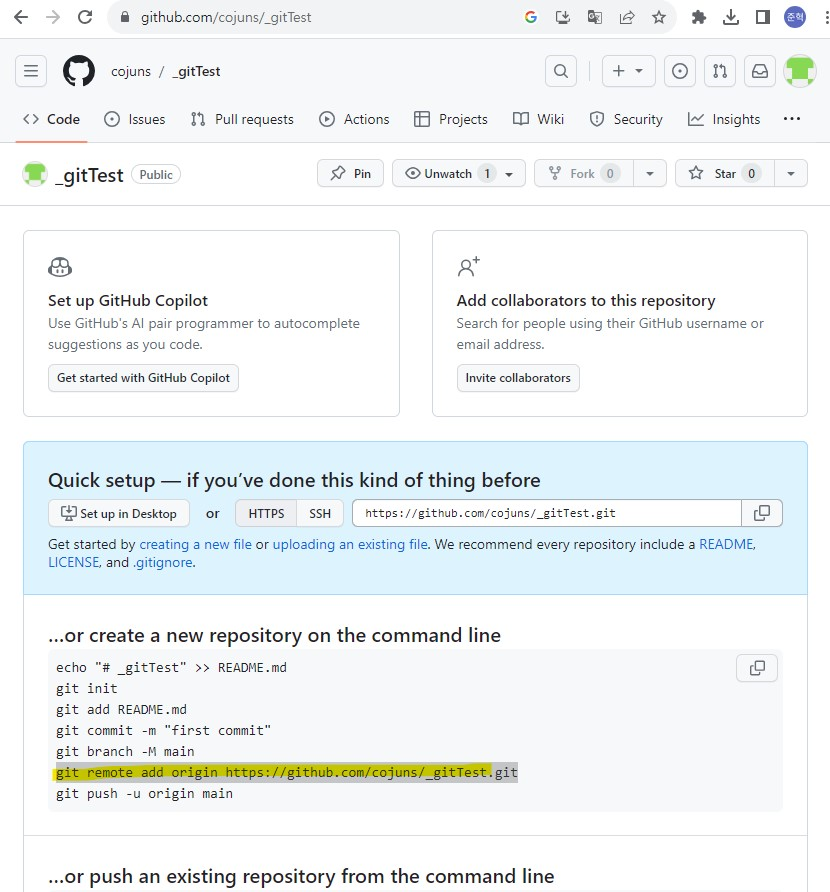Screen dimensions: 830x892
Task: Switch to the Projects tab
Action: [451, 119]
